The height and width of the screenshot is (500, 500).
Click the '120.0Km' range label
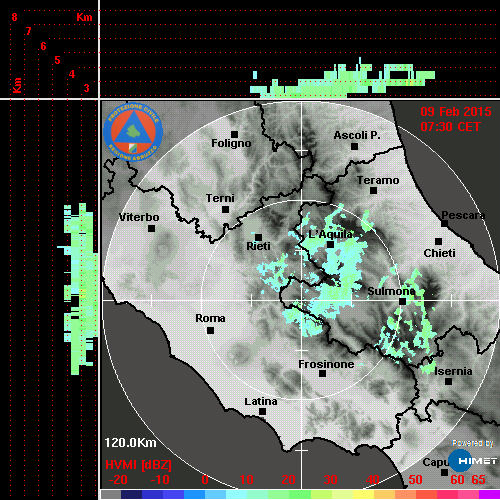point(130,443)
